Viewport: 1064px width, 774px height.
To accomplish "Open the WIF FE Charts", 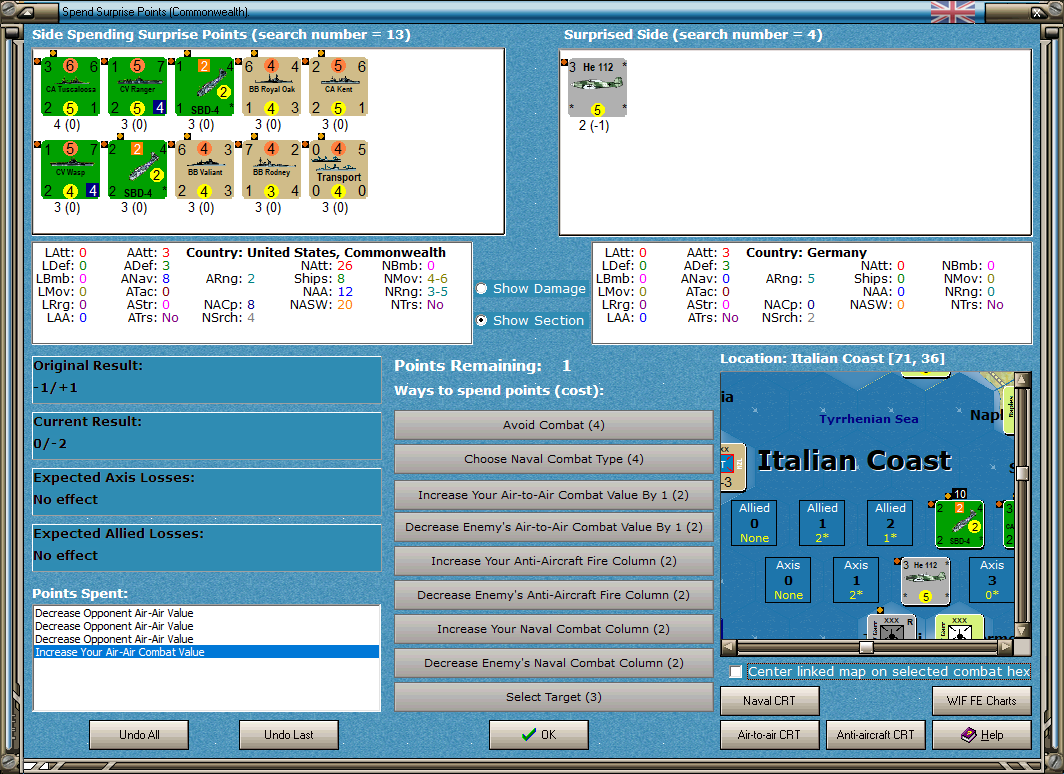I will [982, 701].
